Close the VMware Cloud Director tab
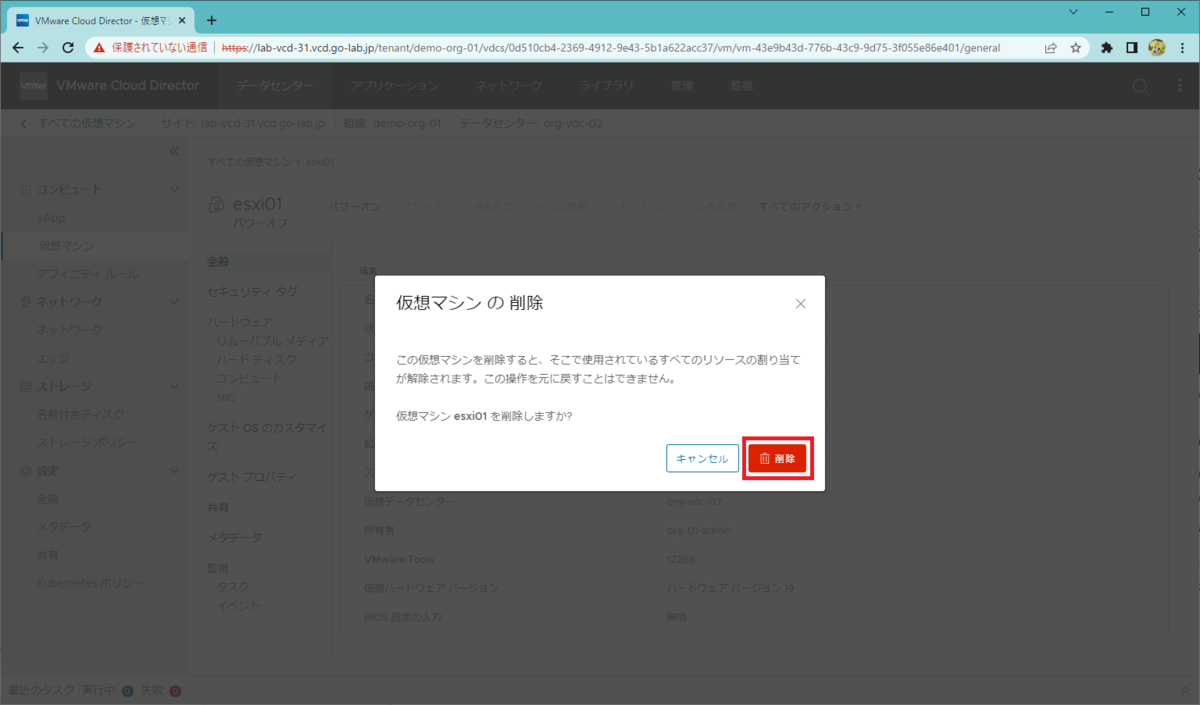 182,20
